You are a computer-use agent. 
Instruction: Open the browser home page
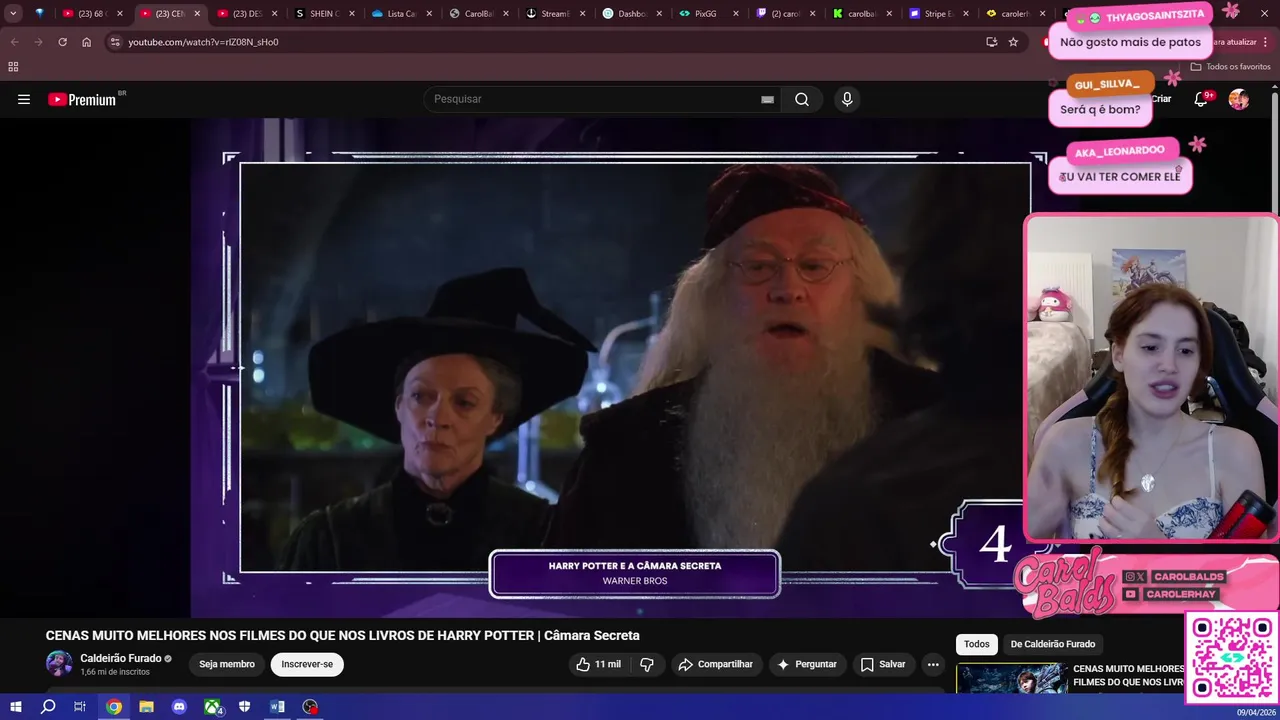pyautogui.click(x=86, y=42)
